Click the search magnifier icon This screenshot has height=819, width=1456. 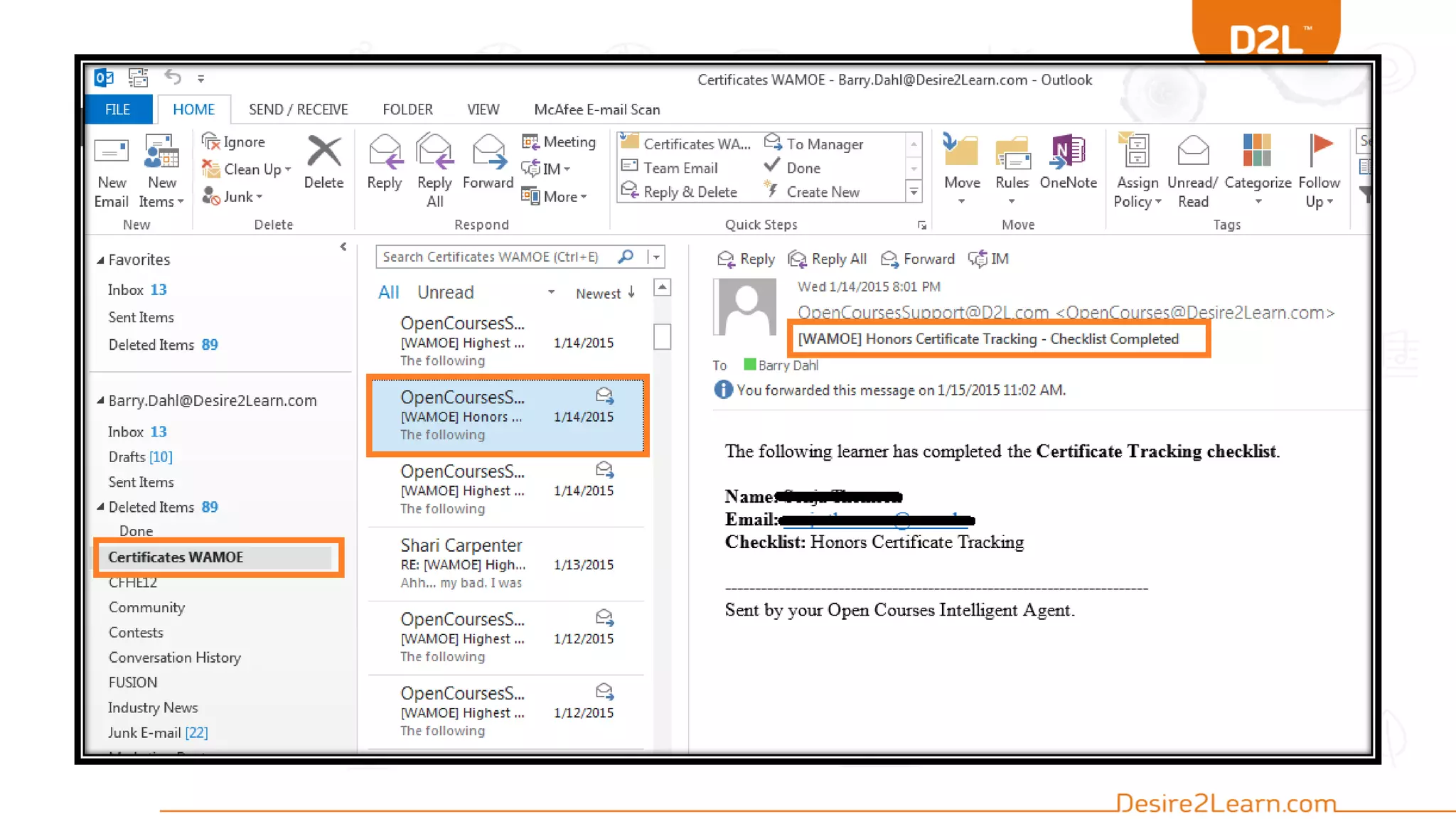click(626, 257)
